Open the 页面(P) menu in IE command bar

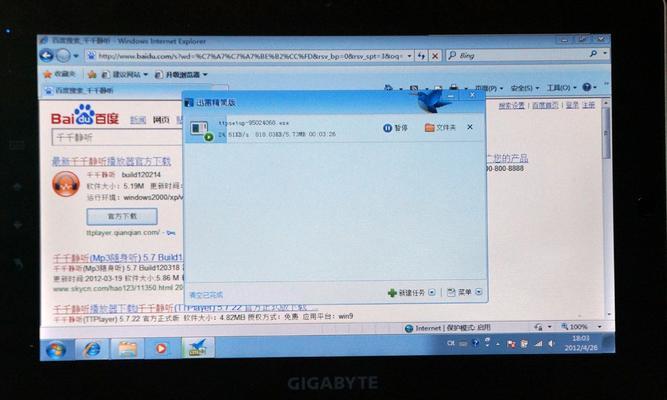pos(488,88)
